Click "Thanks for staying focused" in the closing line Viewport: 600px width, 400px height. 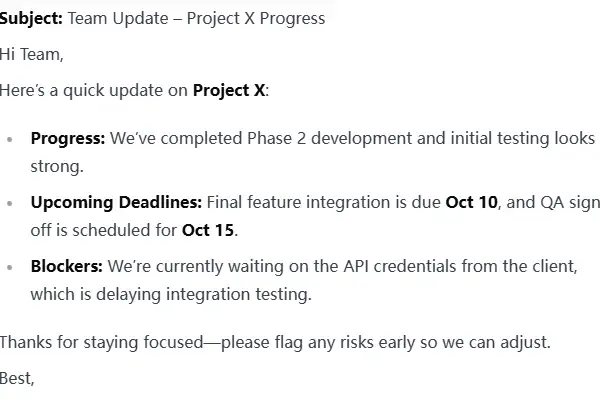tap(98, 343)
